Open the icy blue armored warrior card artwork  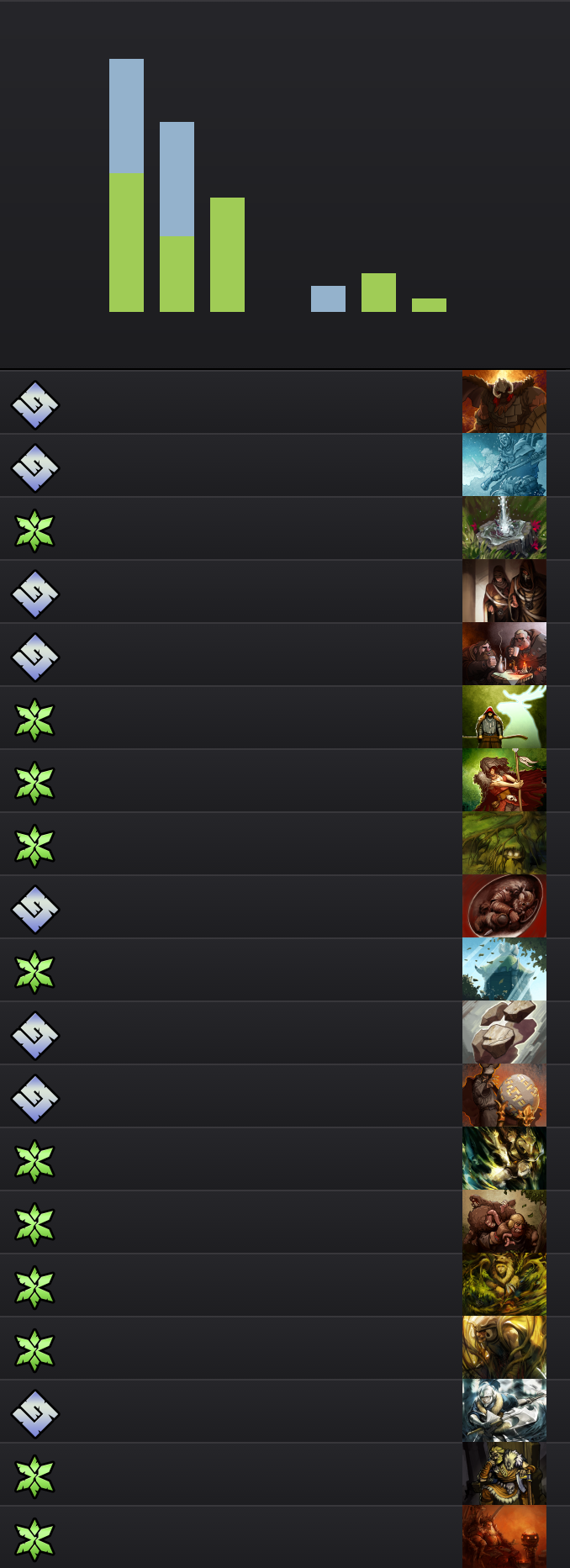pyautogui.click(x=504, y=465)
